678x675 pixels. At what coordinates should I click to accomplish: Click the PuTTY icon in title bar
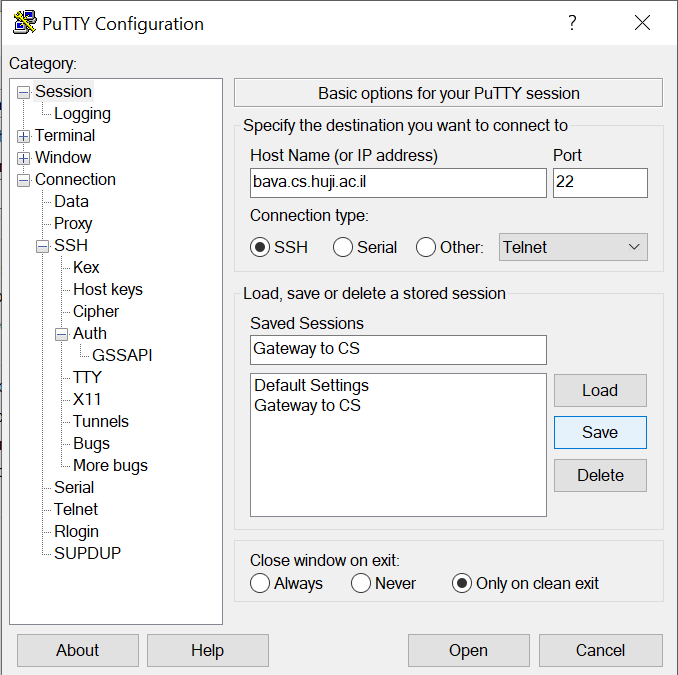coord(24,23)
